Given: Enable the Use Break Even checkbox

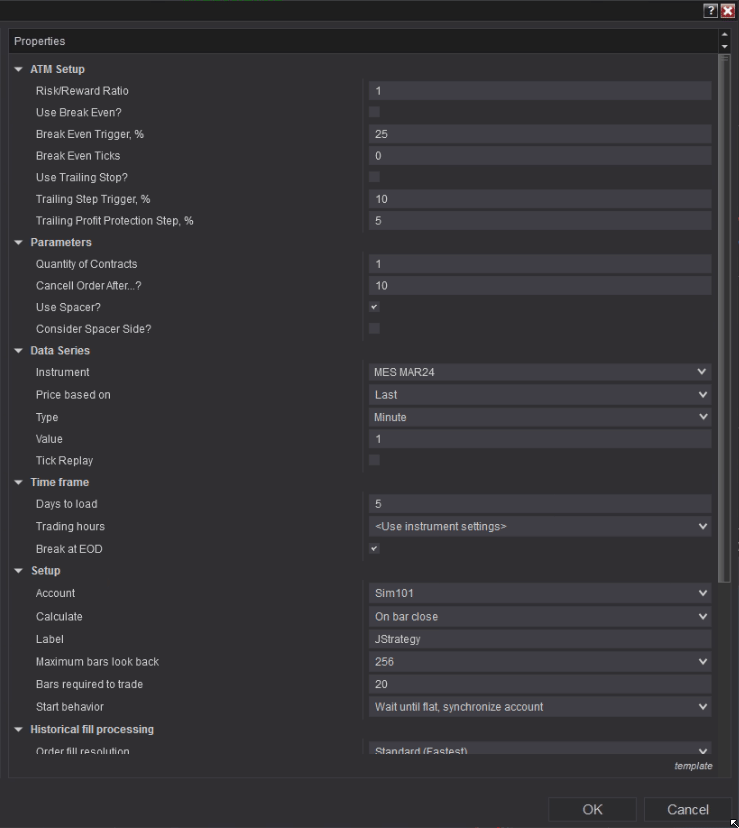Looking at the screenshot, I should 374,112.
